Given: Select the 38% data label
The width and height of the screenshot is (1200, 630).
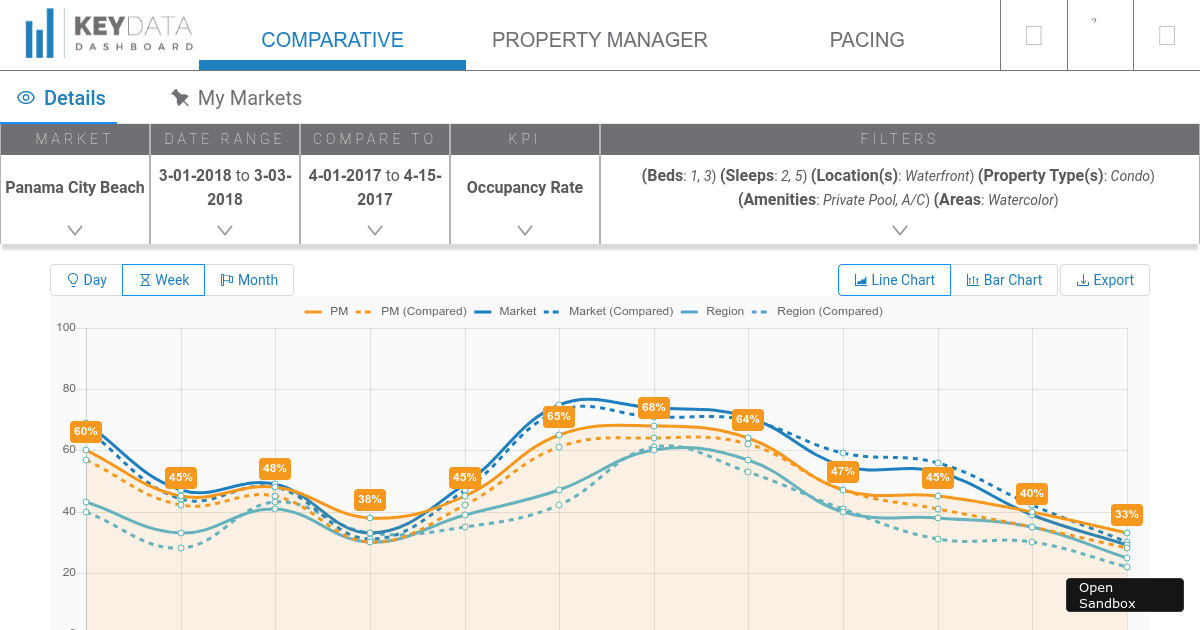Looking at the screenshot, I should [x=370, y=499].
